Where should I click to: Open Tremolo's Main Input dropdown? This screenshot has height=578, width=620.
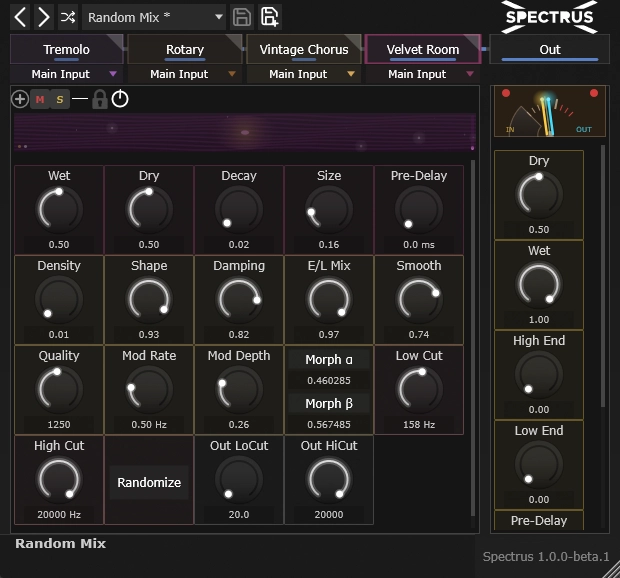[x=67, y=74]
